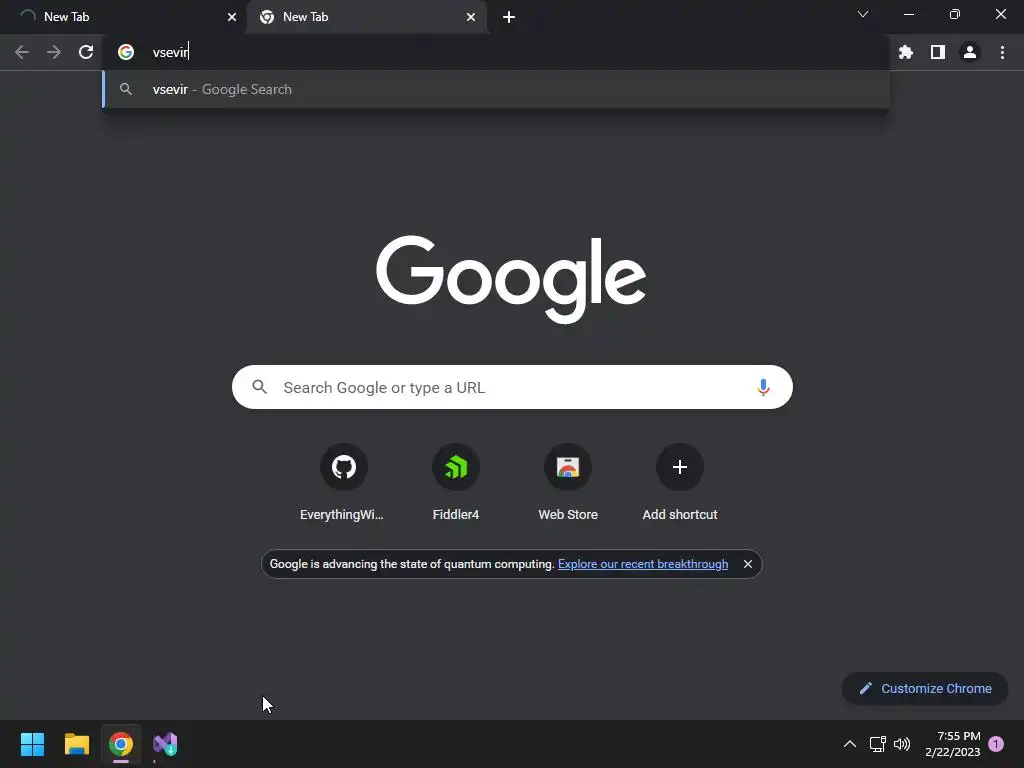
Task: Open Visual Studio Installer from taskbar
Action: point(165,744)
